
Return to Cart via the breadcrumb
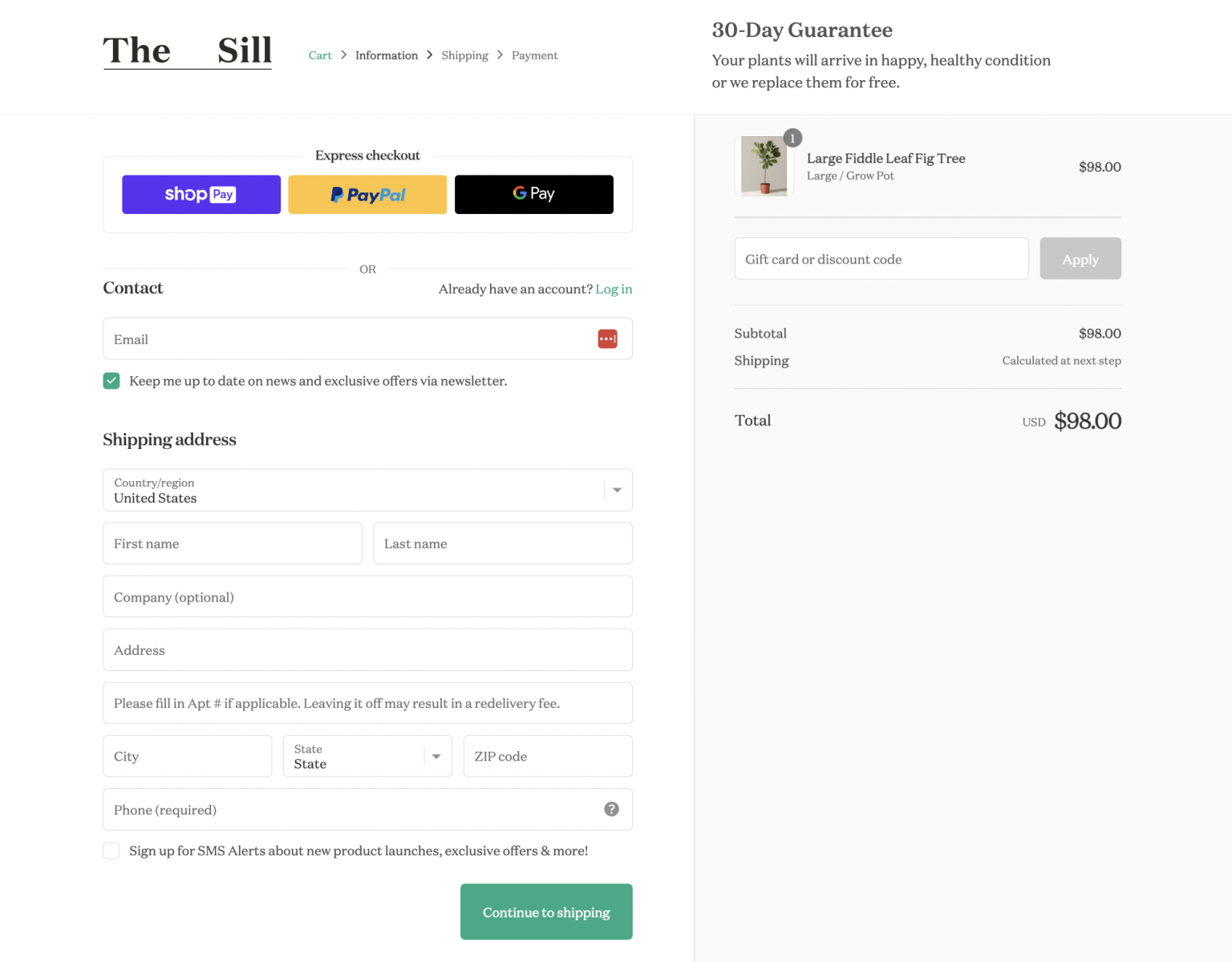[320, 55]
